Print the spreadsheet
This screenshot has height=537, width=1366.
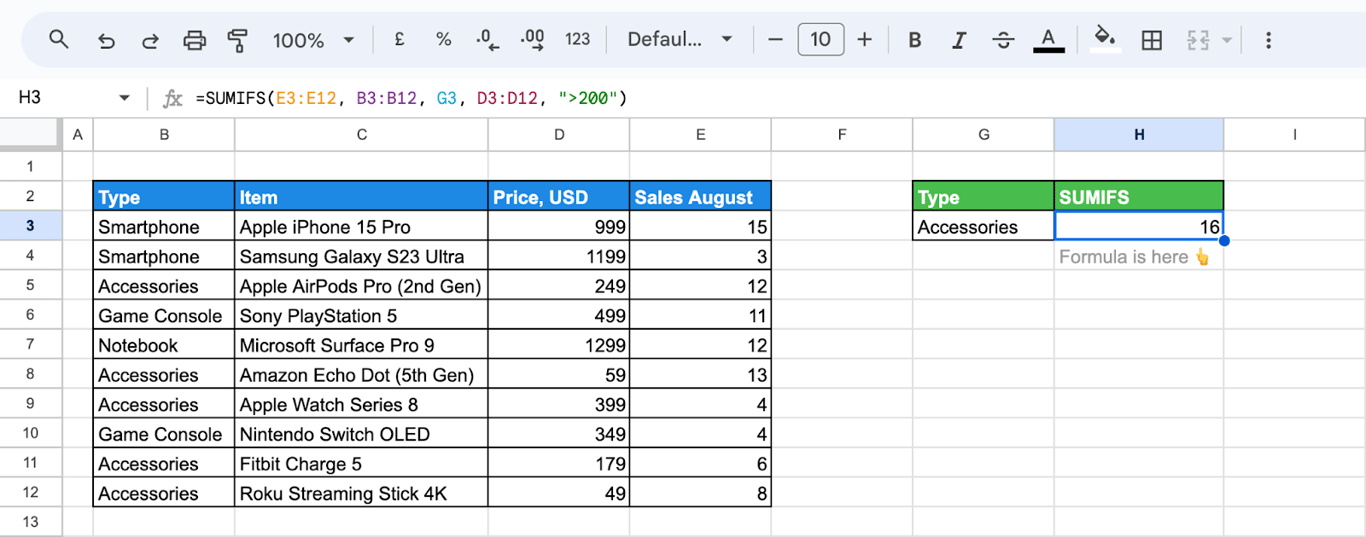point(194,40)
